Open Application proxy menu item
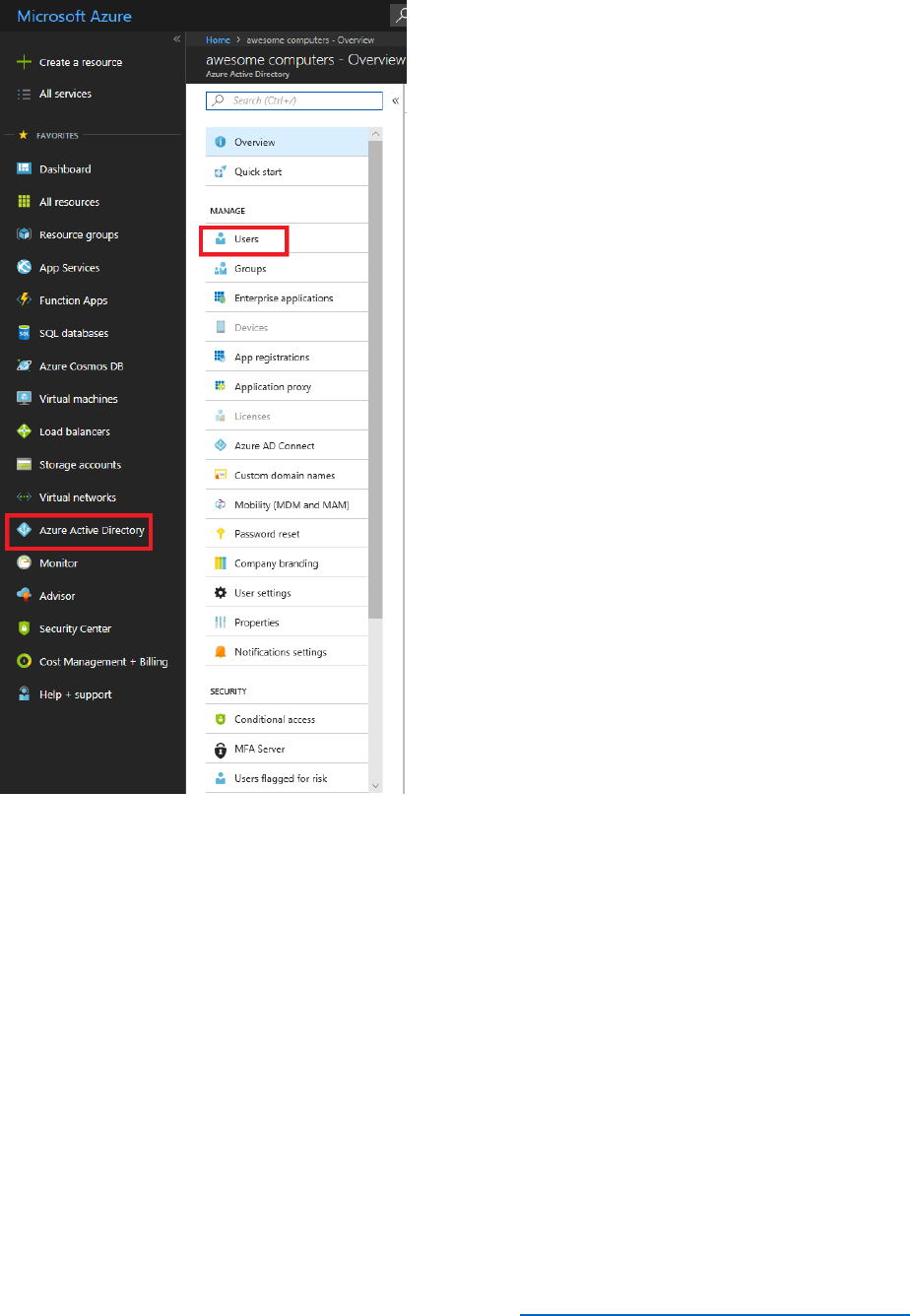 287,386
